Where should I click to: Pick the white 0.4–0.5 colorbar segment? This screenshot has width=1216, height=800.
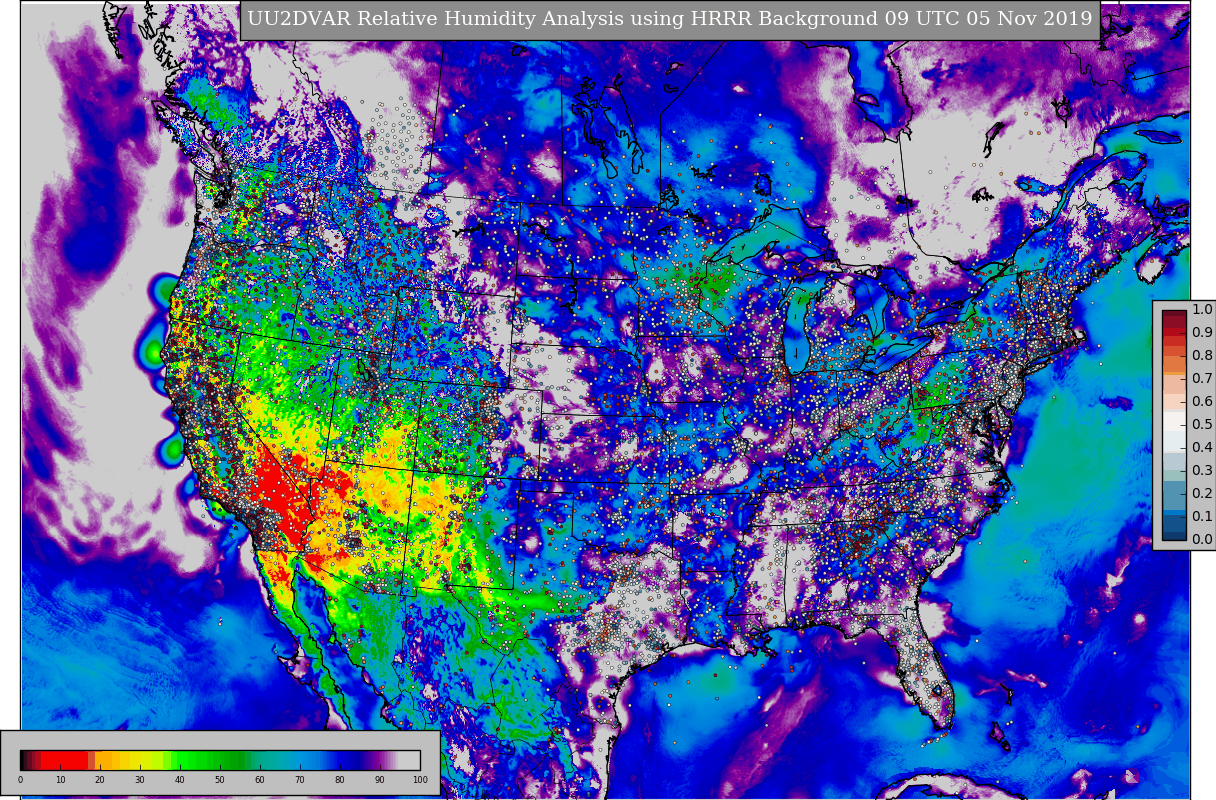pyautogui.click(x=1174, y=436)
